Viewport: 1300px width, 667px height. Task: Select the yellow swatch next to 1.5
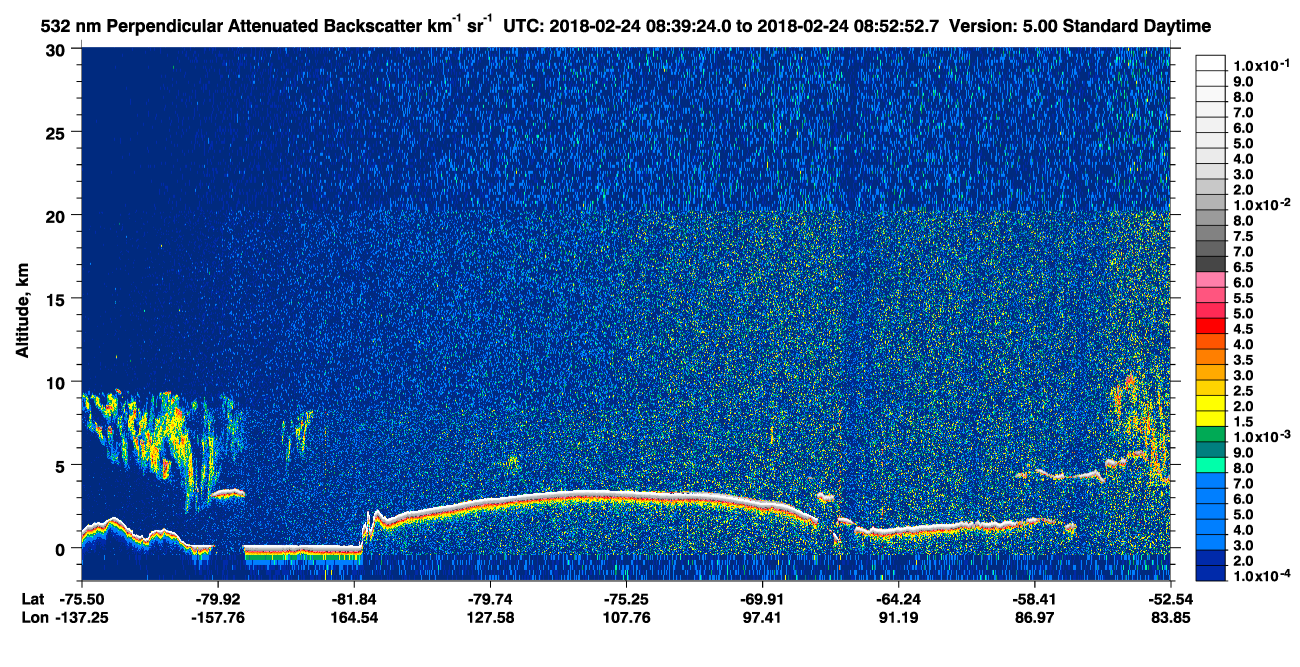[1210, 421]
